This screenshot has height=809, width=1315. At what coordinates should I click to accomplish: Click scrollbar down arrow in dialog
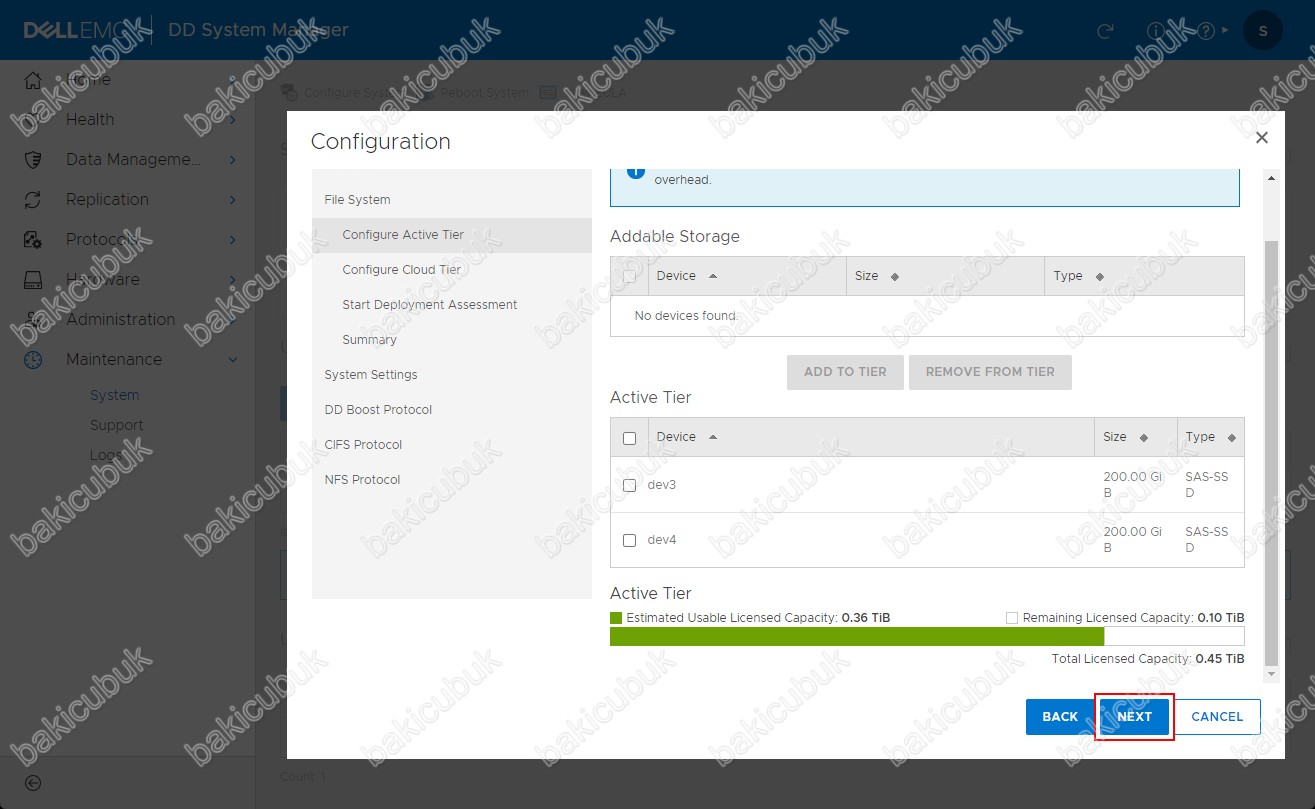click(1271, 675)
